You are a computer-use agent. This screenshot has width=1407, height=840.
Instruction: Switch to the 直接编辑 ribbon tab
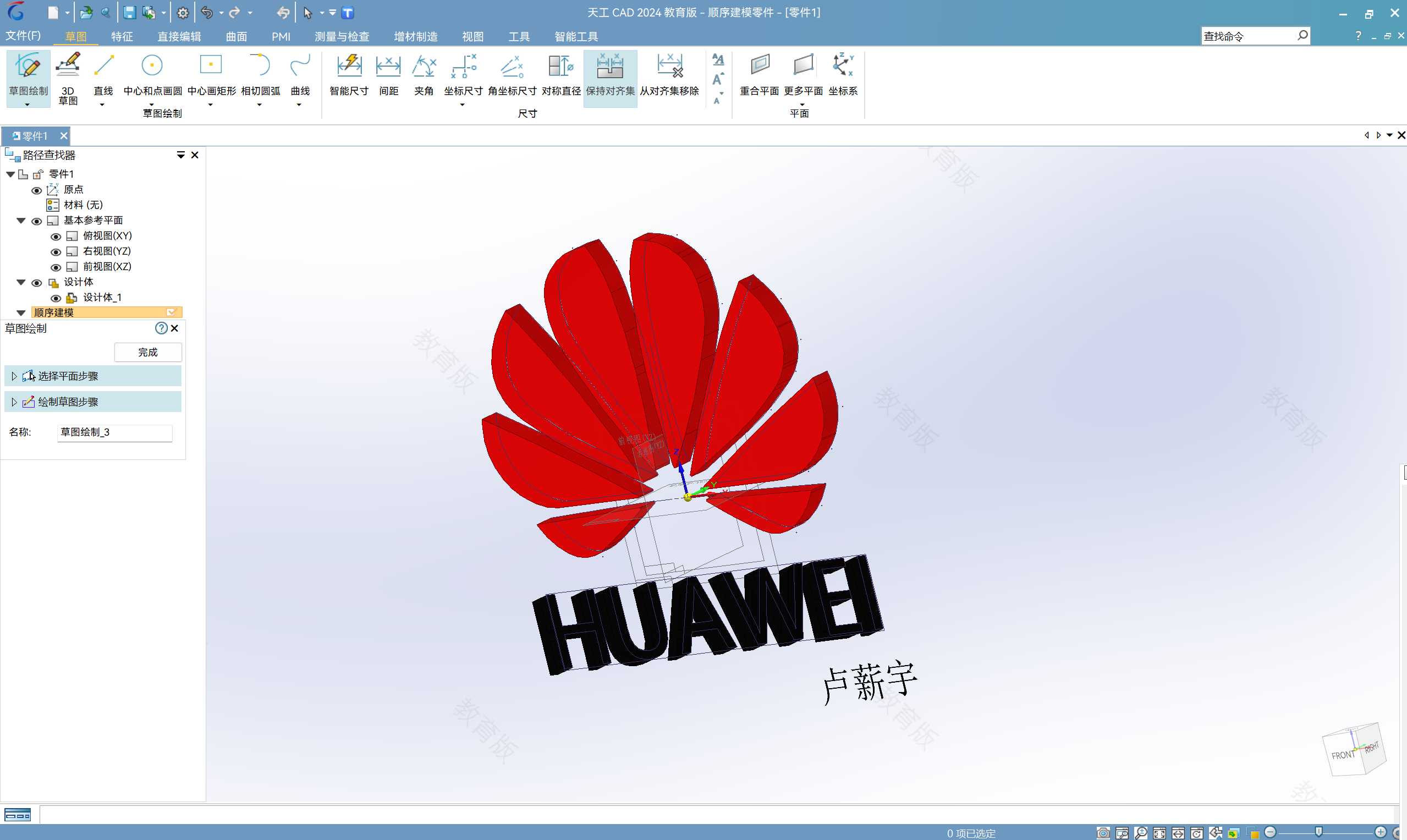point(179,36)
